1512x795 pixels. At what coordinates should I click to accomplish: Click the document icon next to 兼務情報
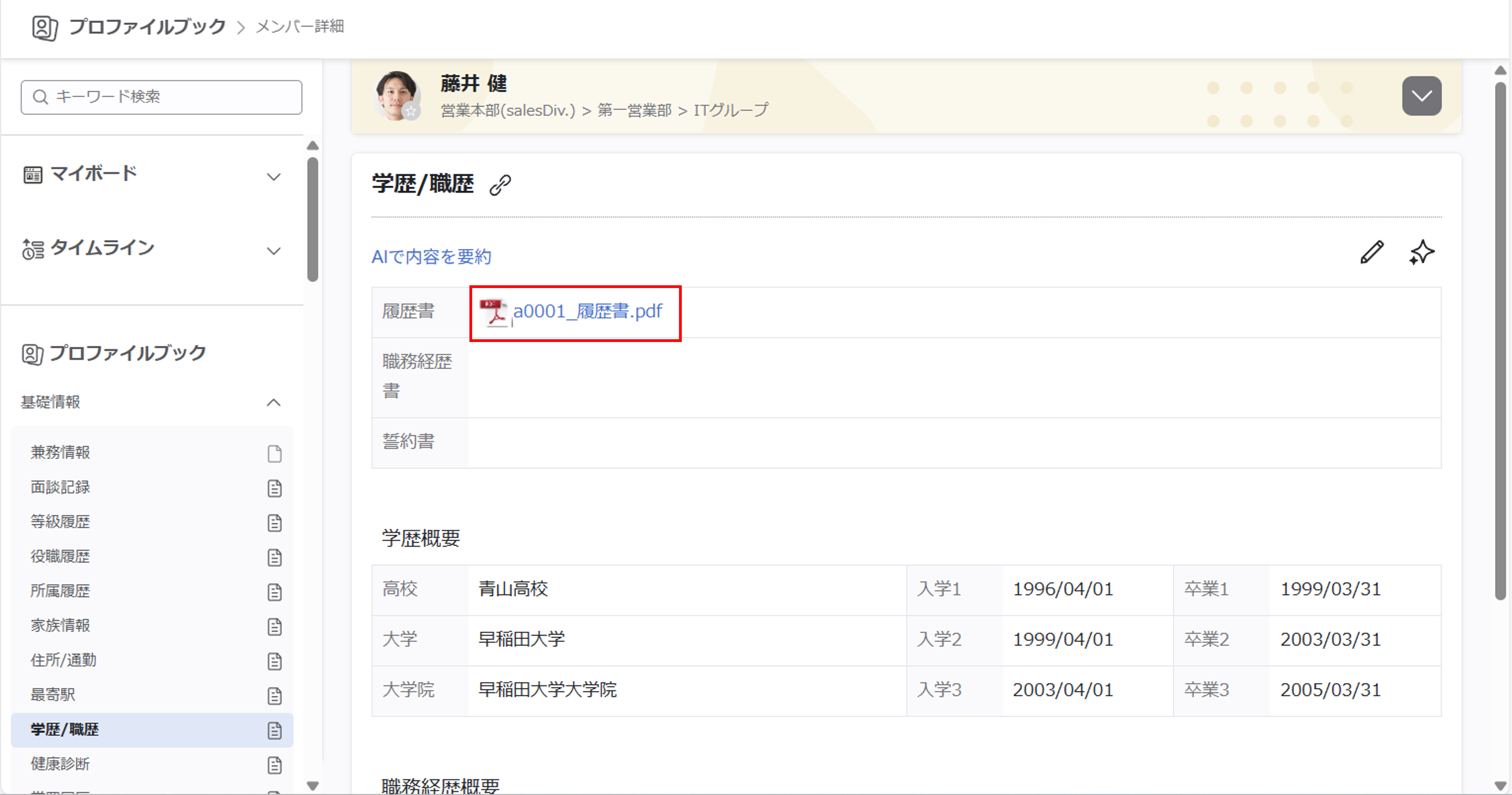point(274,453)
